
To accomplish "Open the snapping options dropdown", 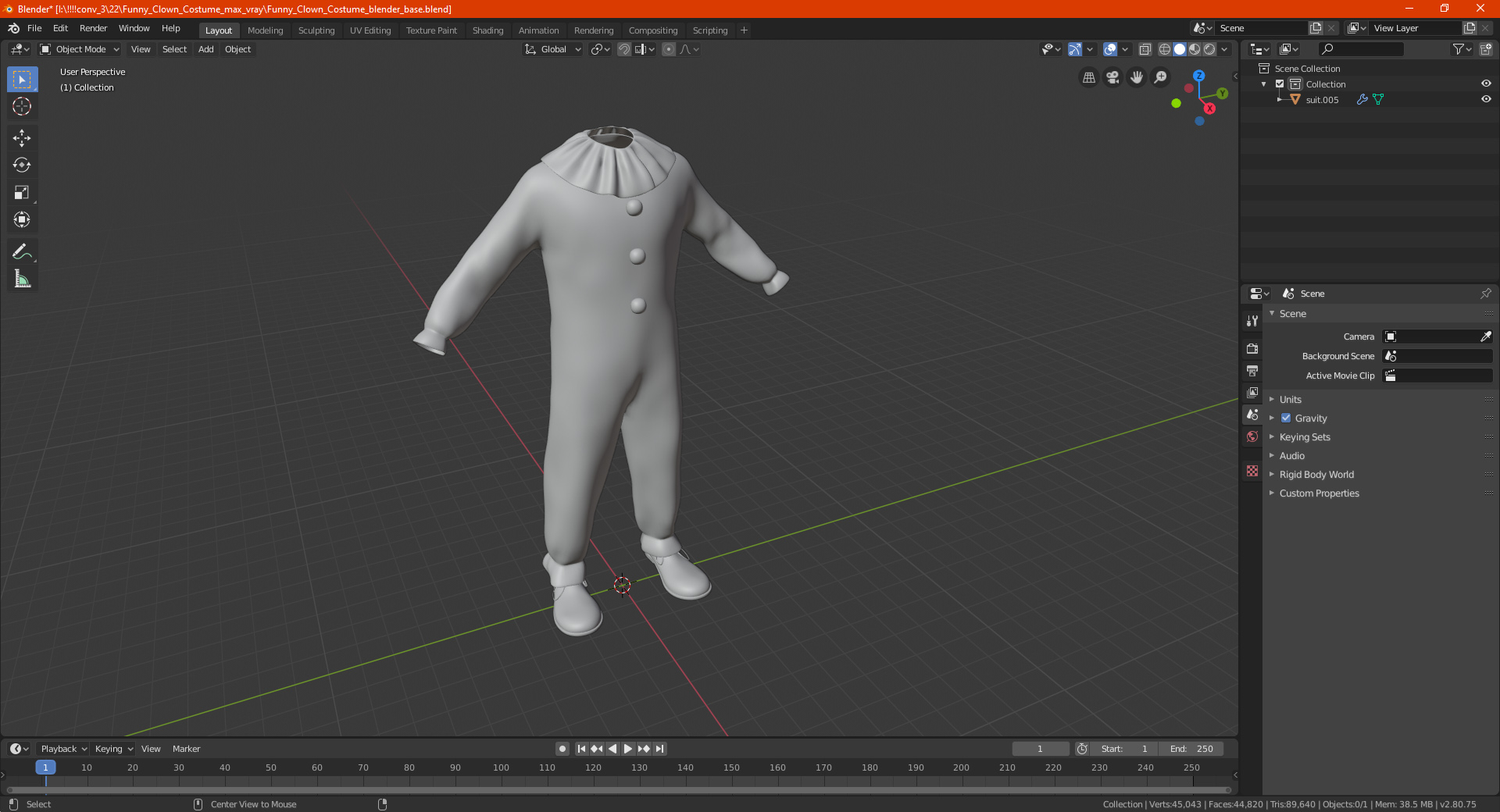I will click(x=645, y=49).
